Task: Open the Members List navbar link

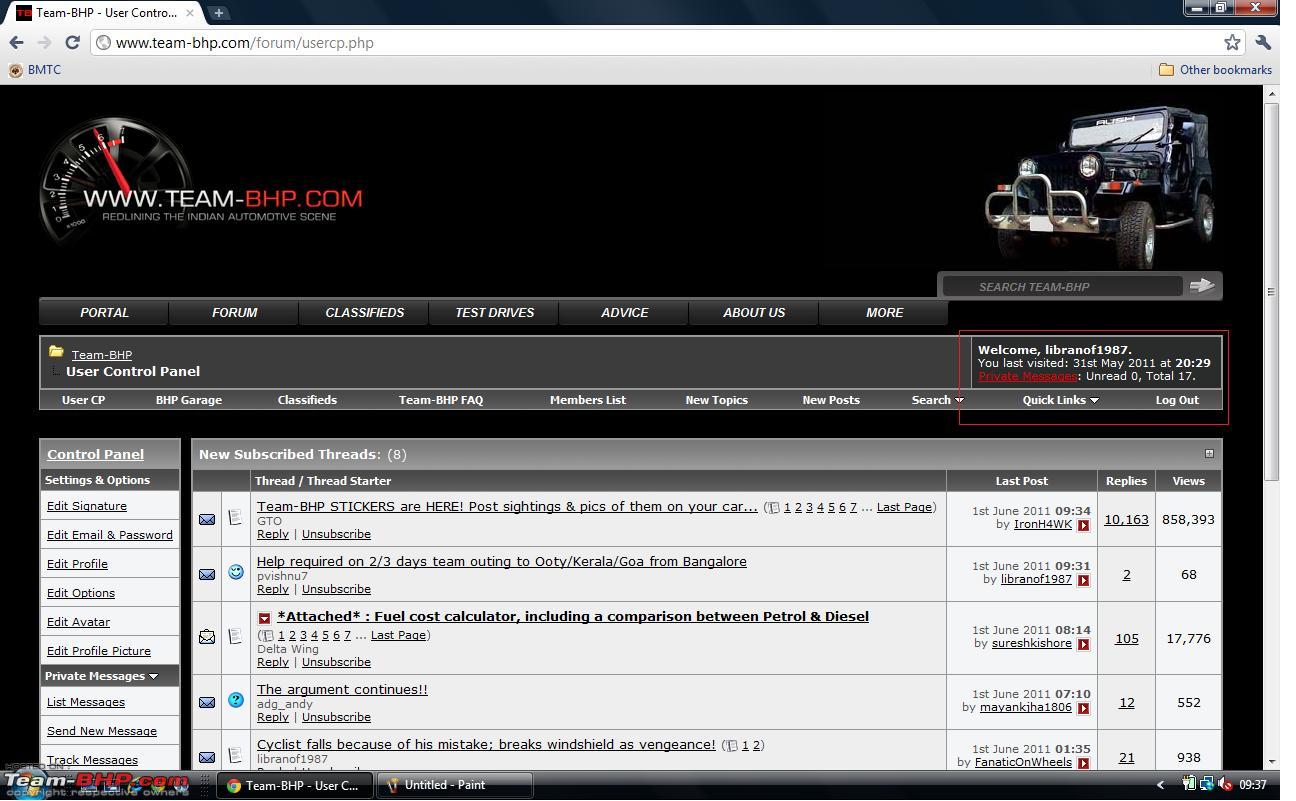Action: click(588, 400)
